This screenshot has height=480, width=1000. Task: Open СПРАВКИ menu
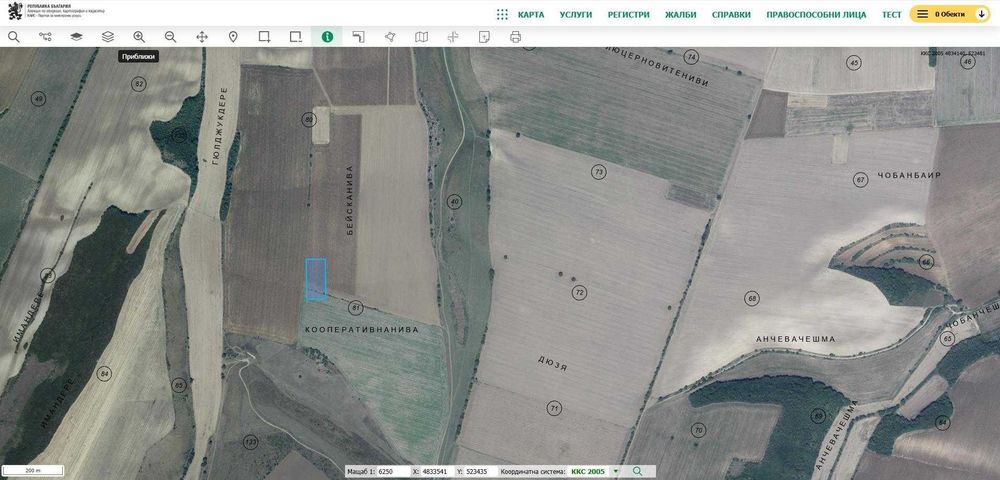coord(732,15)
